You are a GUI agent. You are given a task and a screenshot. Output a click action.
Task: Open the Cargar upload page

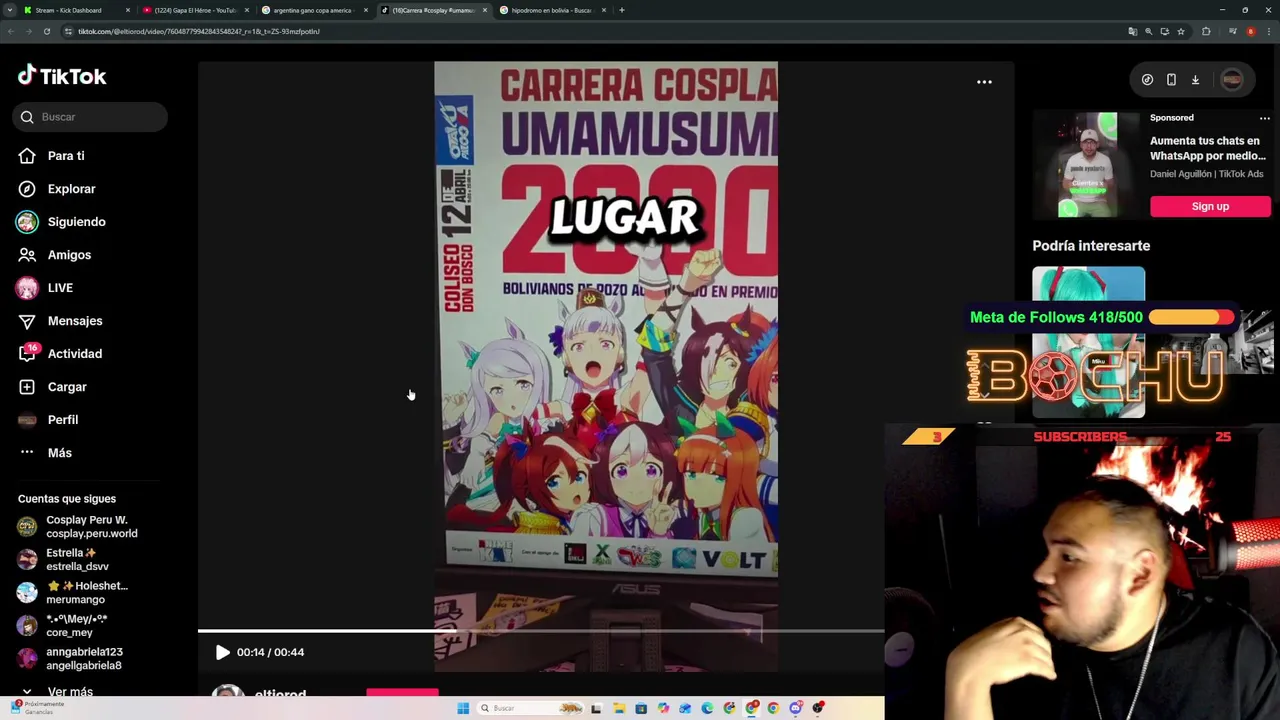tap(67, 387)
